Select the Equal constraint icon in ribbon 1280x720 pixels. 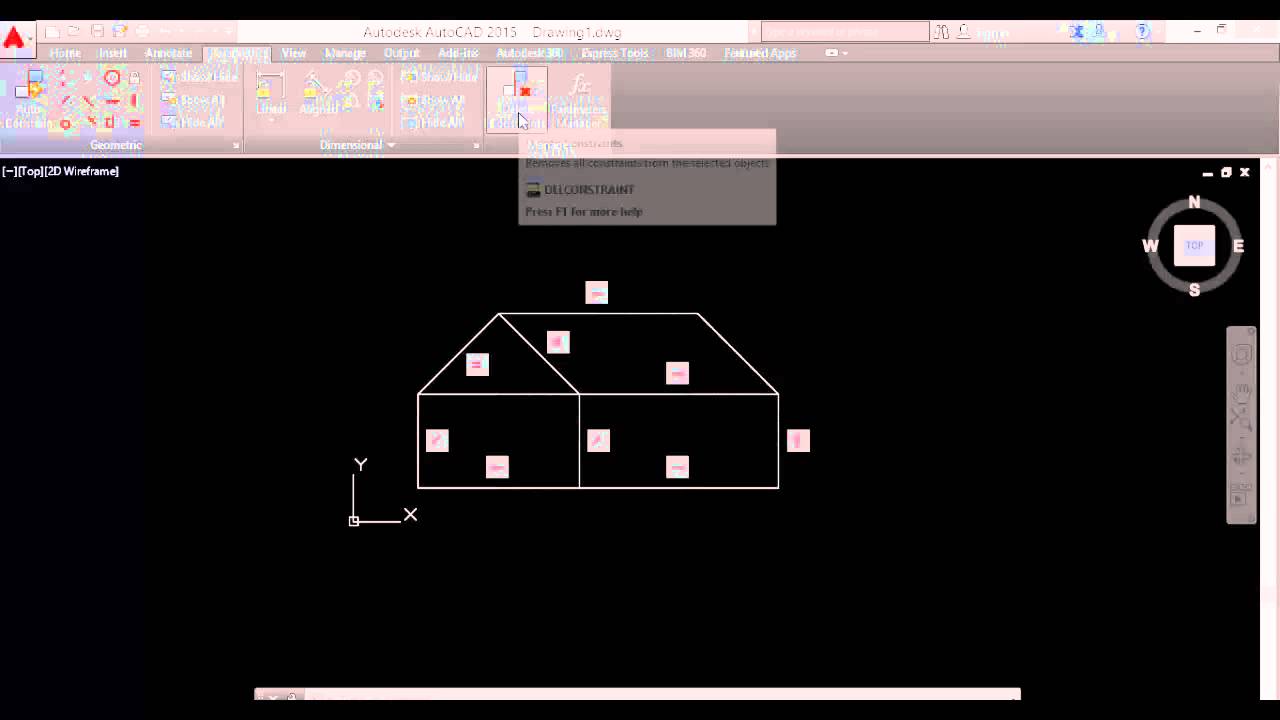(x=134, y=123)
